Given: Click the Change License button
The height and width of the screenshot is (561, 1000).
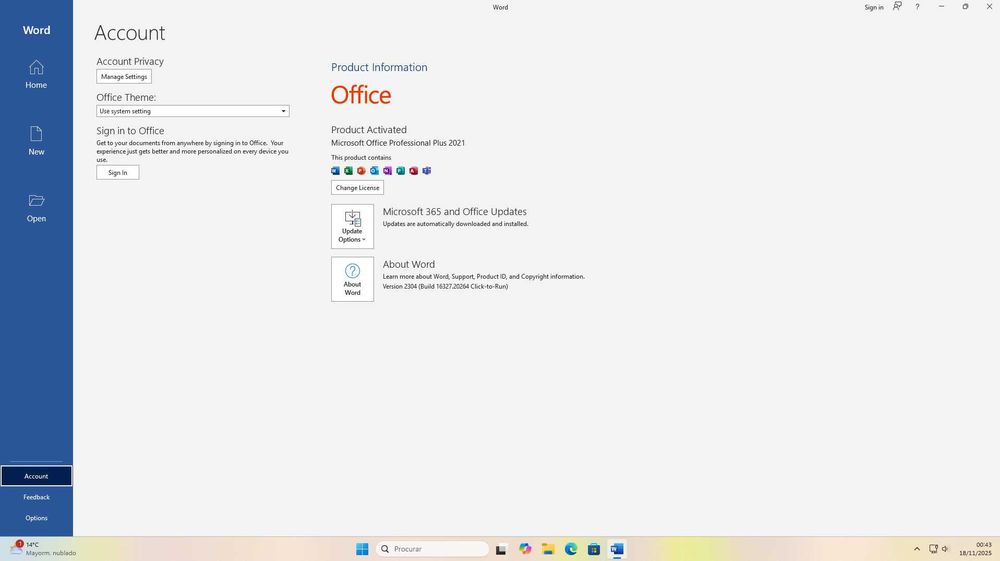Looking at the screenshot, I should click(x=357, y=187).
